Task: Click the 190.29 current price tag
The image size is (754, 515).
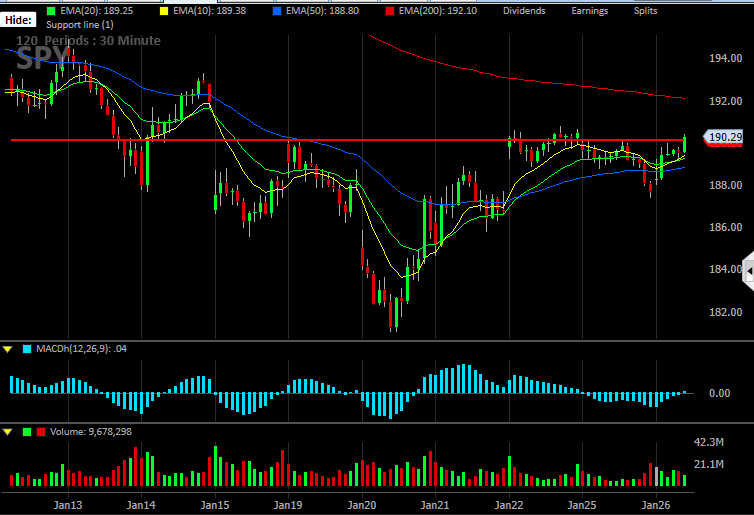Action: [x=724, y=138]
